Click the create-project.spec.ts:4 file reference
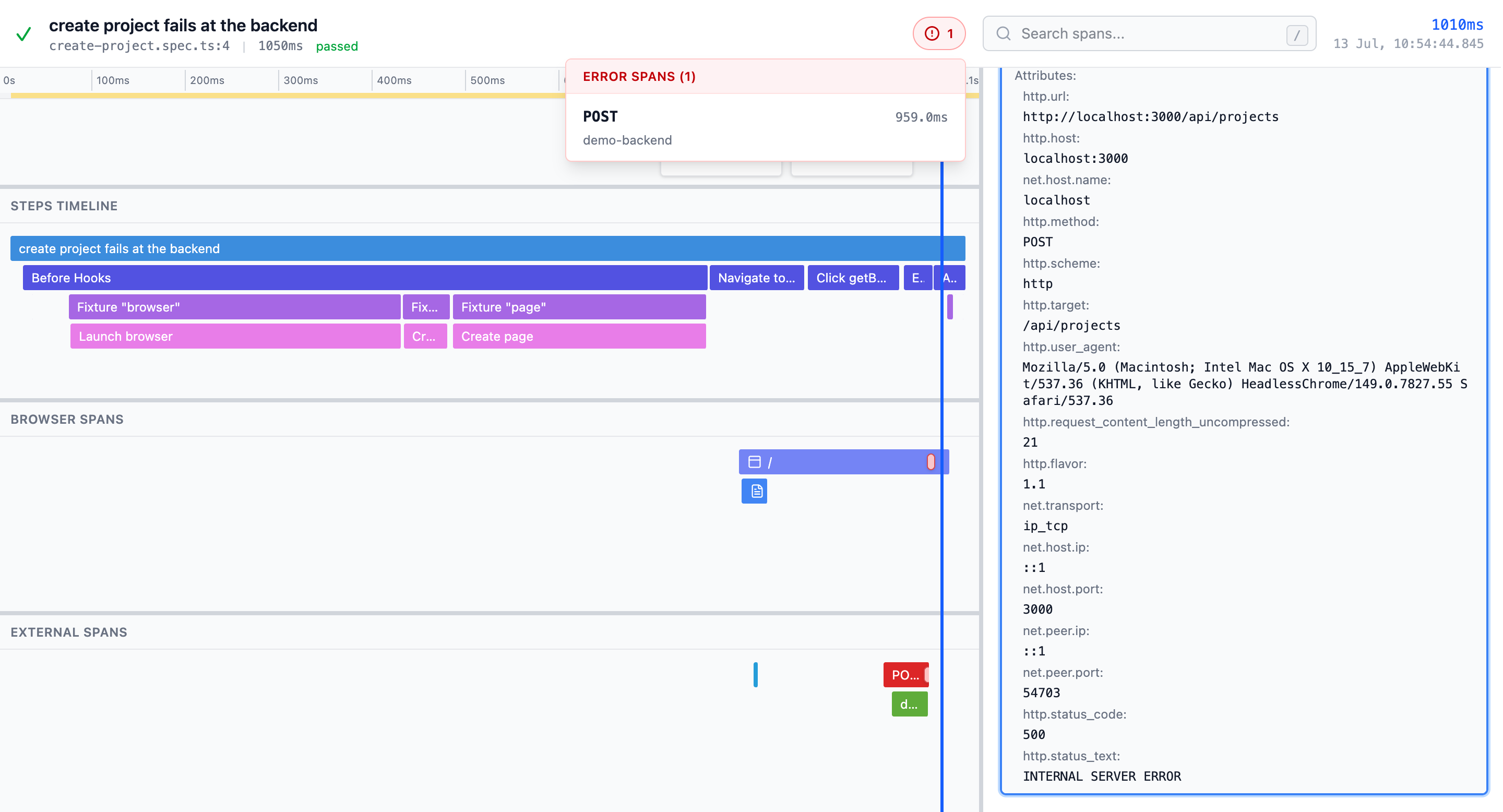The height and width of the screenshot is (812, 1503). 139,45
